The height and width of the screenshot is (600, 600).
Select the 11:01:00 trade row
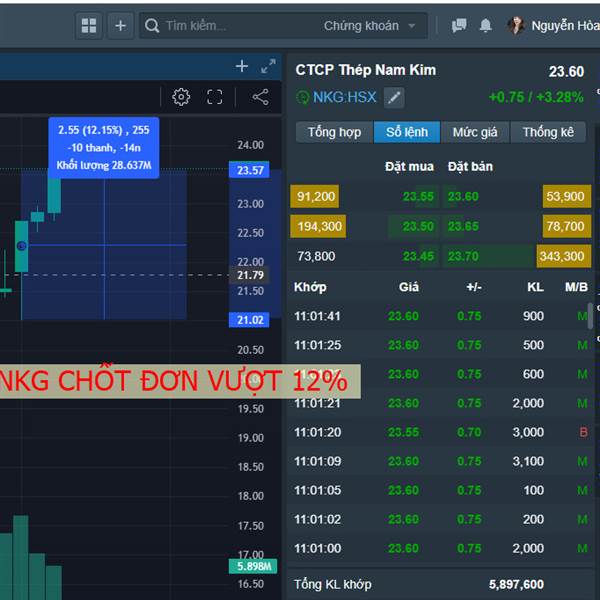coord(440,548)
